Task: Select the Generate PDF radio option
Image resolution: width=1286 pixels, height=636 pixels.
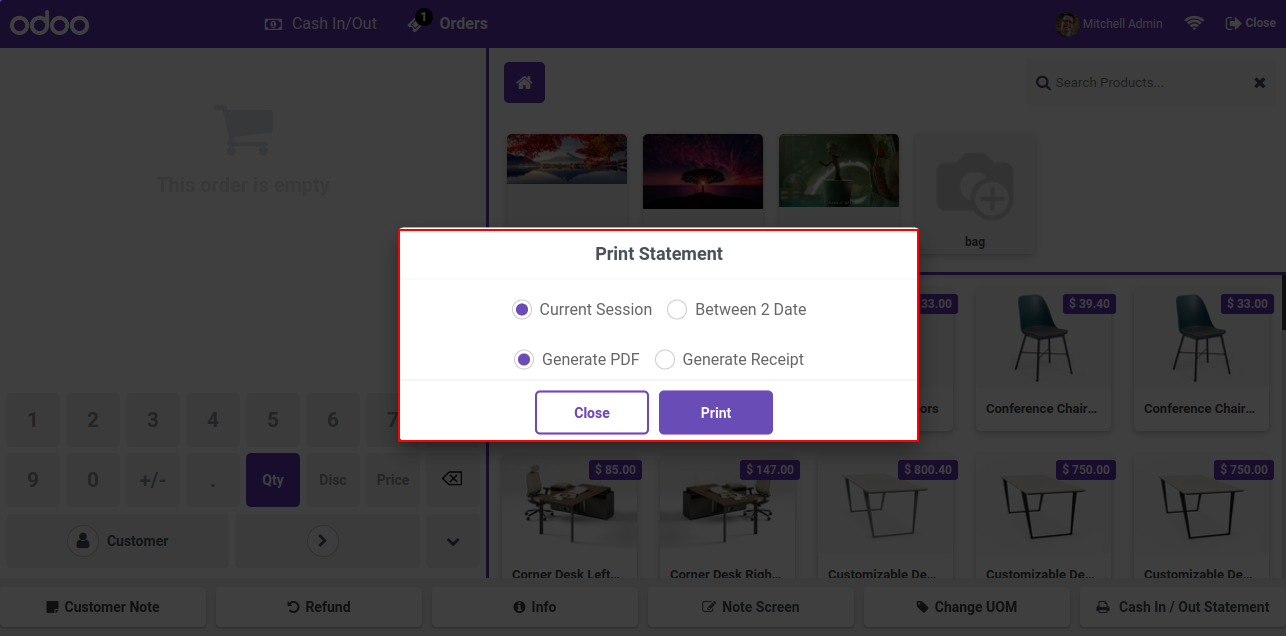Action: [577, 360]
